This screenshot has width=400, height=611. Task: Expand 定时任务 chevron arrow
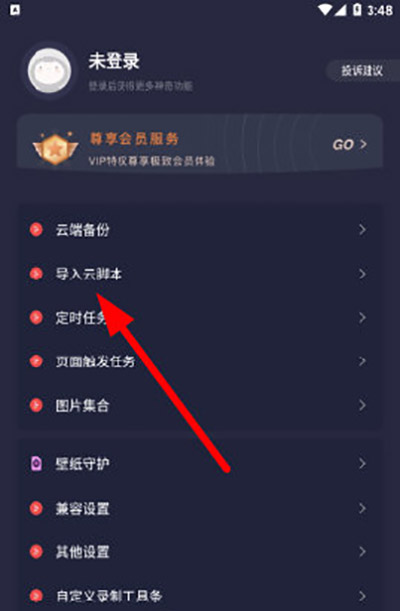[x=363, y=318]
